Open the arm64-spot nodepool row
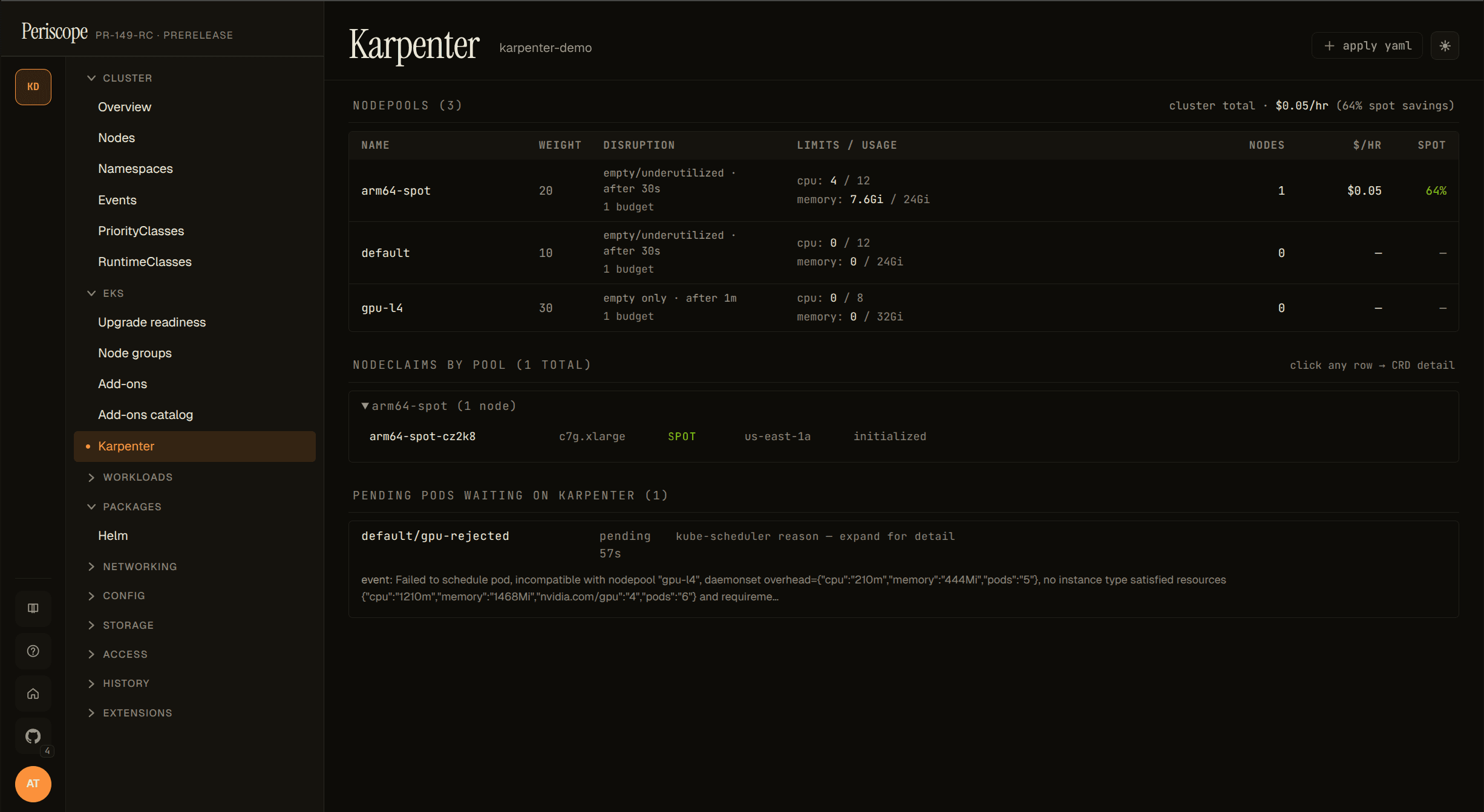This screenshot has width=1484, height=812. [904, 190]
